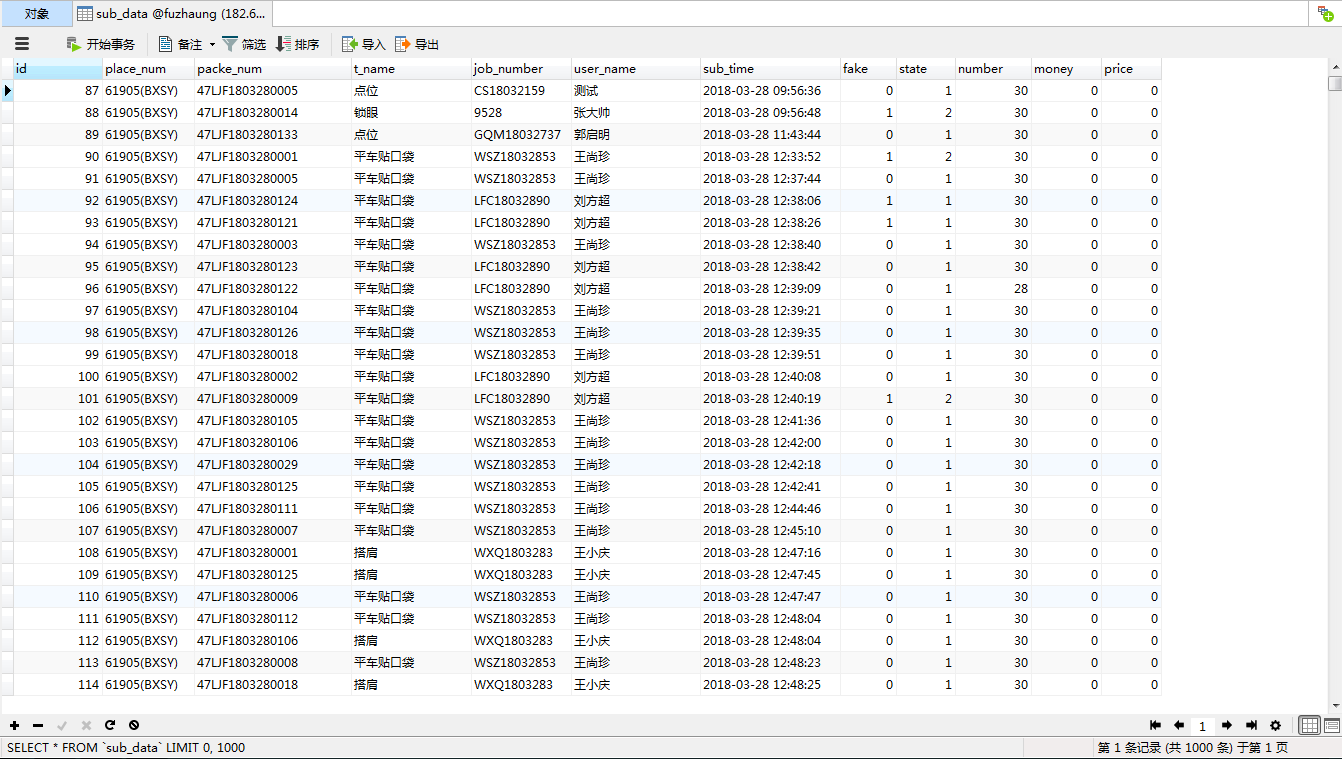The height and width of the screenshot is (759, 1342).
Task: Switch to grid view icon
Action: (x=1309, y=725)
